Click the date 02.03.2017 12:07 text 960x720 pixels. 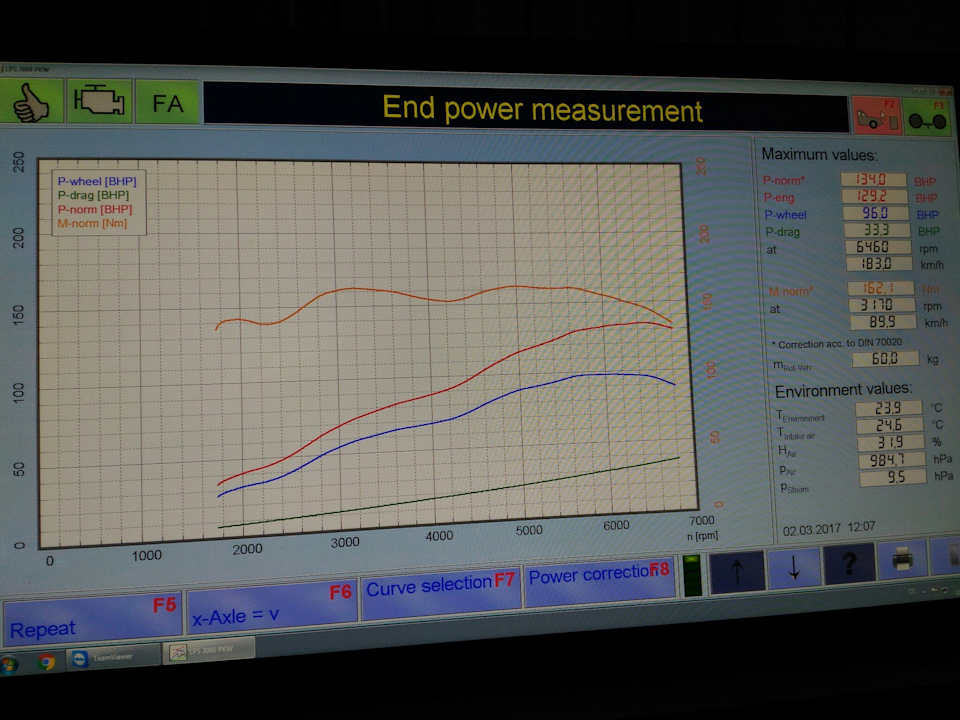coord(828,528)
